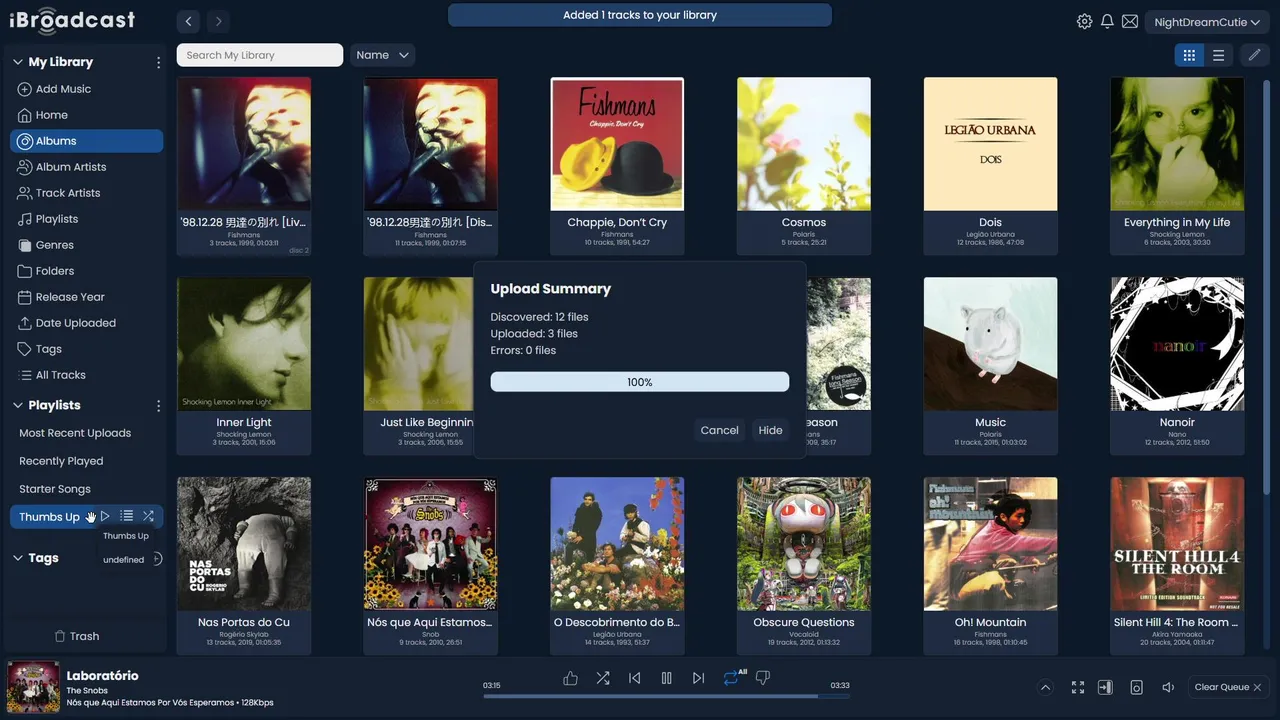Open Date Uploaded view
The image size is (1280, 720).
pyautogui.click(x=76, y=323)
